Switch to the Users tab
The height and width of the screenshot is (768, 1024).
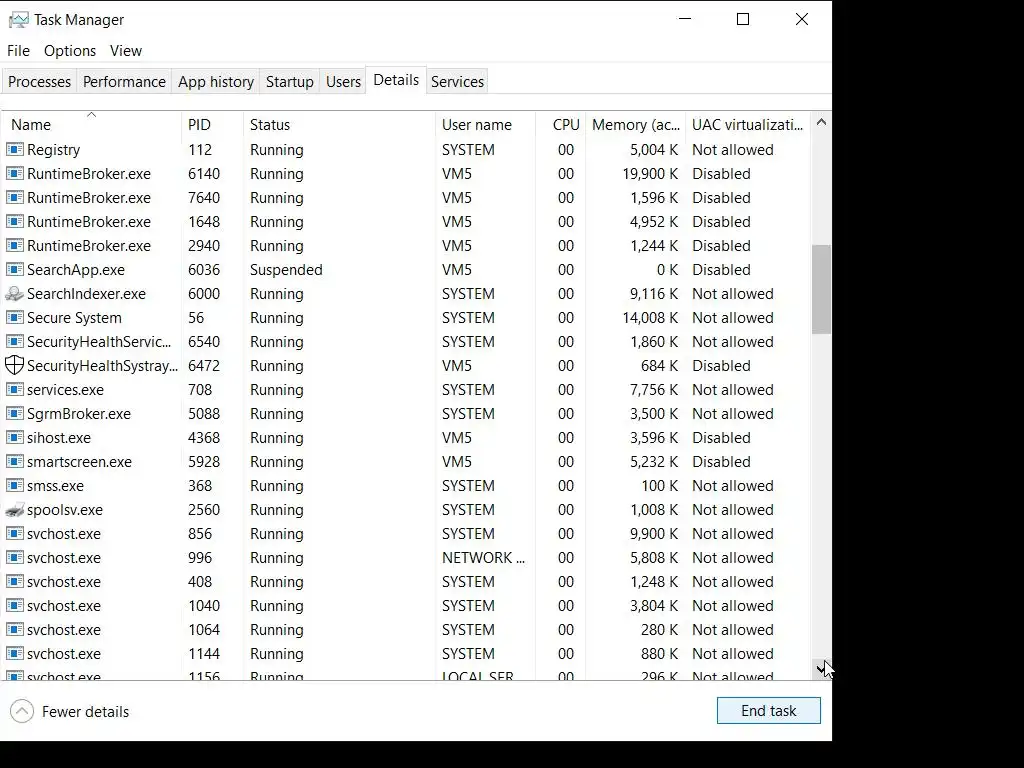click(343, 82)
